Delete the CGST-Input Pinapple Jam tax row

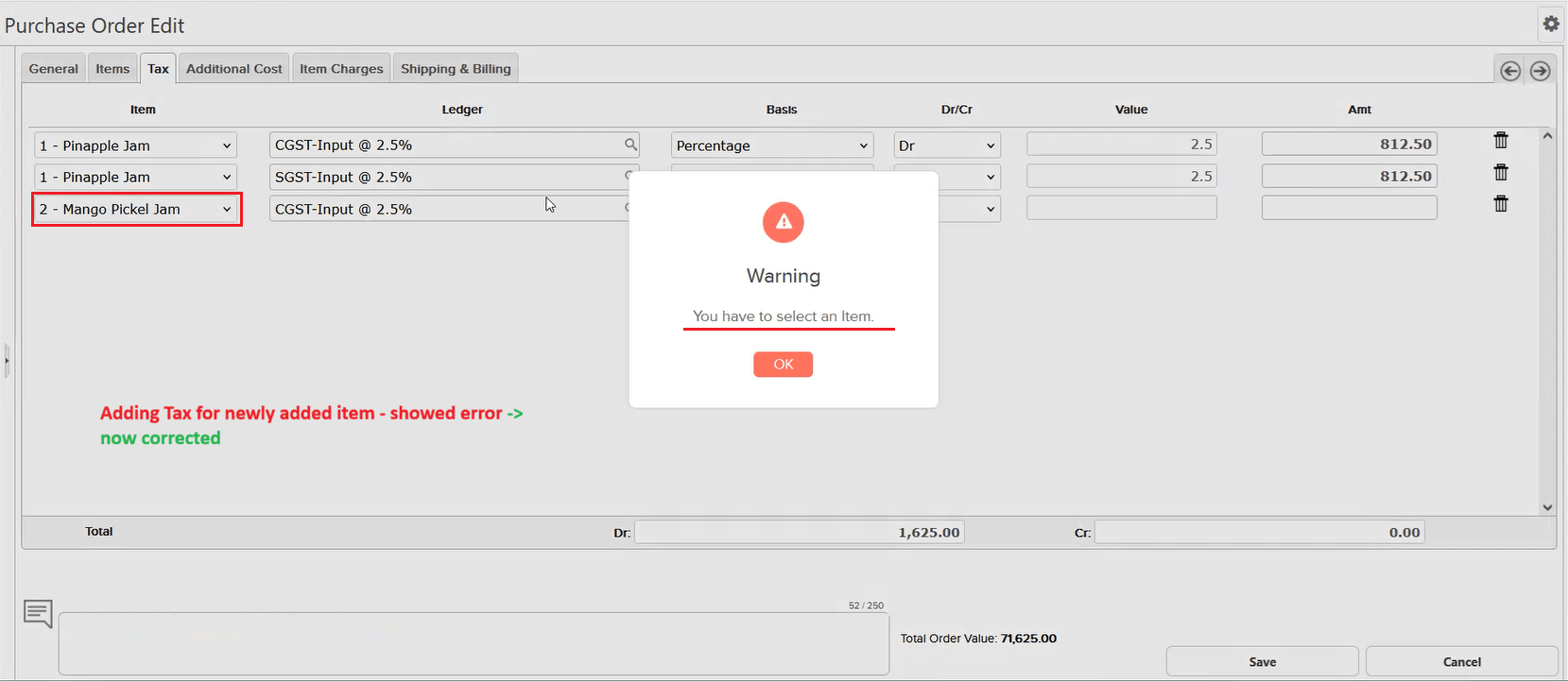pyautogui.click(x=1501, y=141)
